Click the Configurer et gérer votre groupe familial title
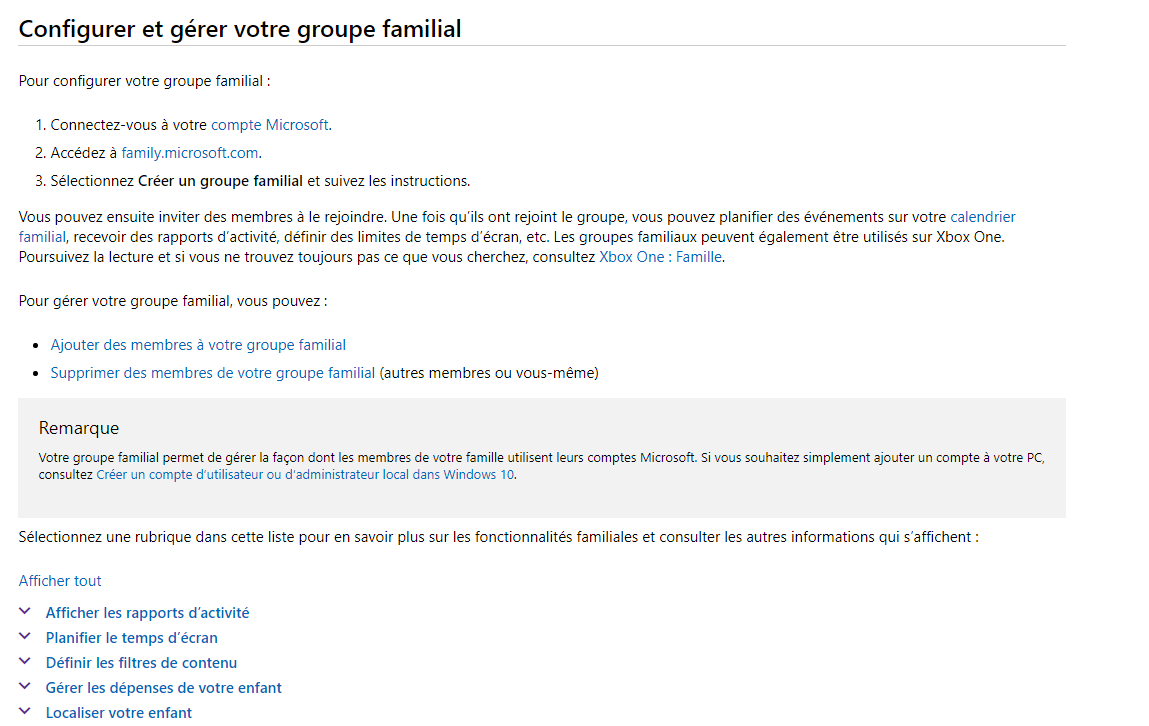The image size is (1149, 726). pyautogui.click(x=240, y=29)
